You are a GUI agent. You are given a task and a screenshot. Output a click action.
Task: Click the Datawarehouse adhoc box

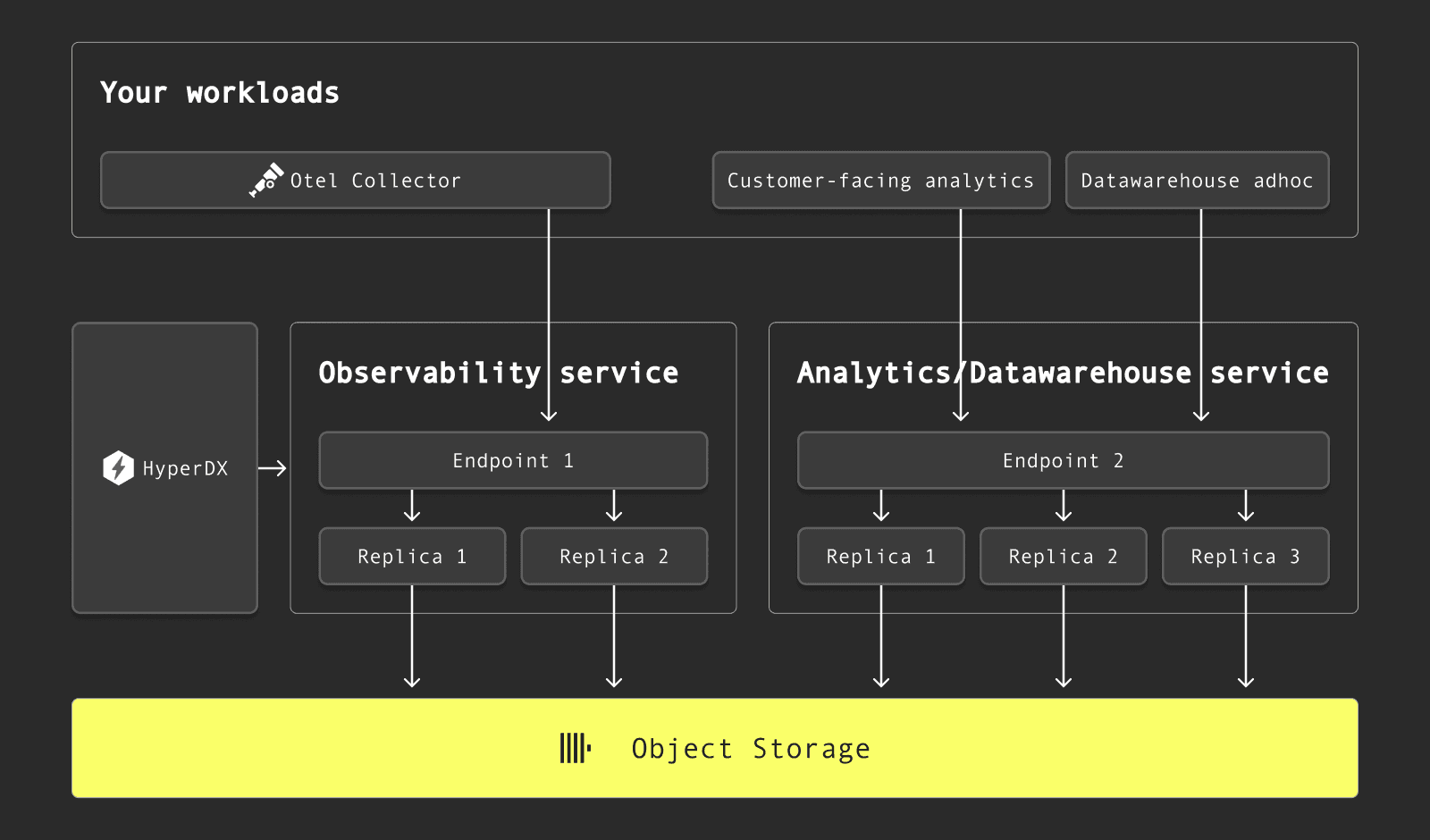click(1197, 181)
